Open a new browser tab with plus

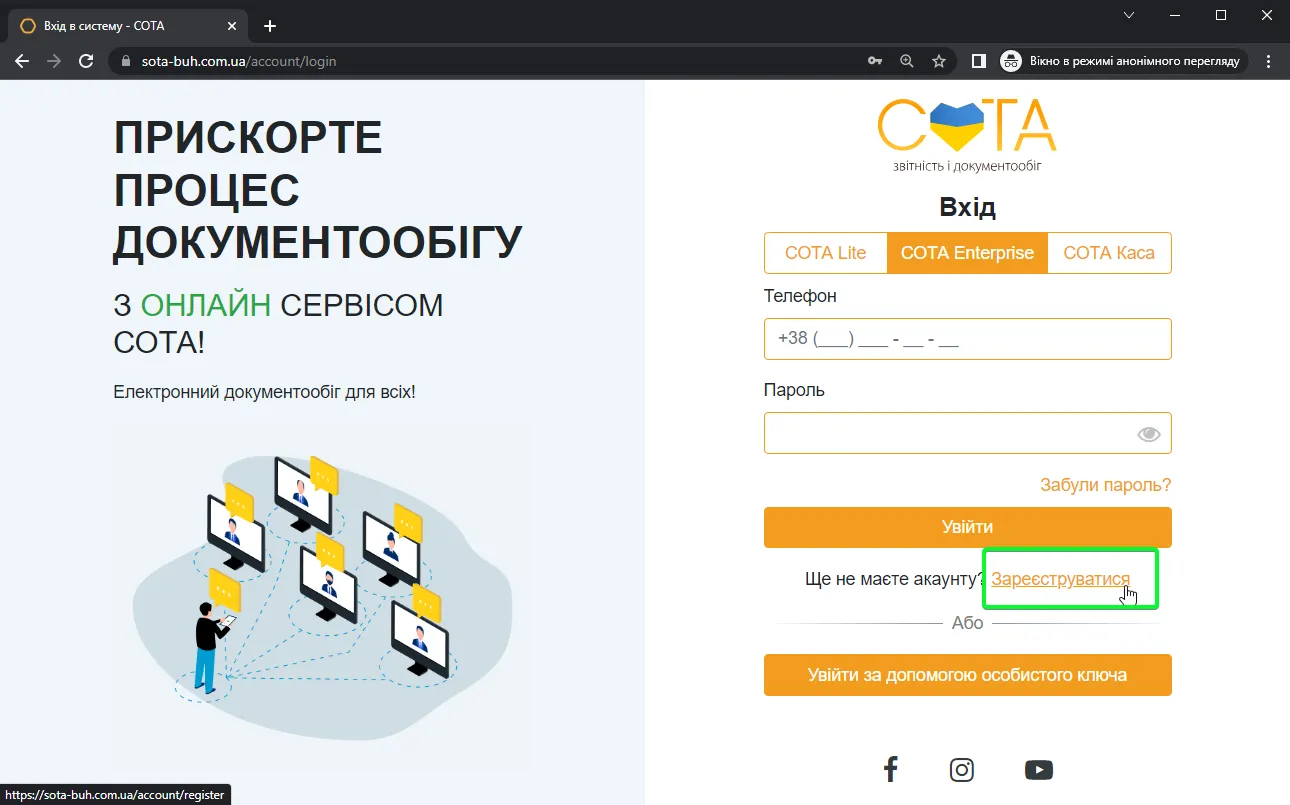[x=269, y=26]
